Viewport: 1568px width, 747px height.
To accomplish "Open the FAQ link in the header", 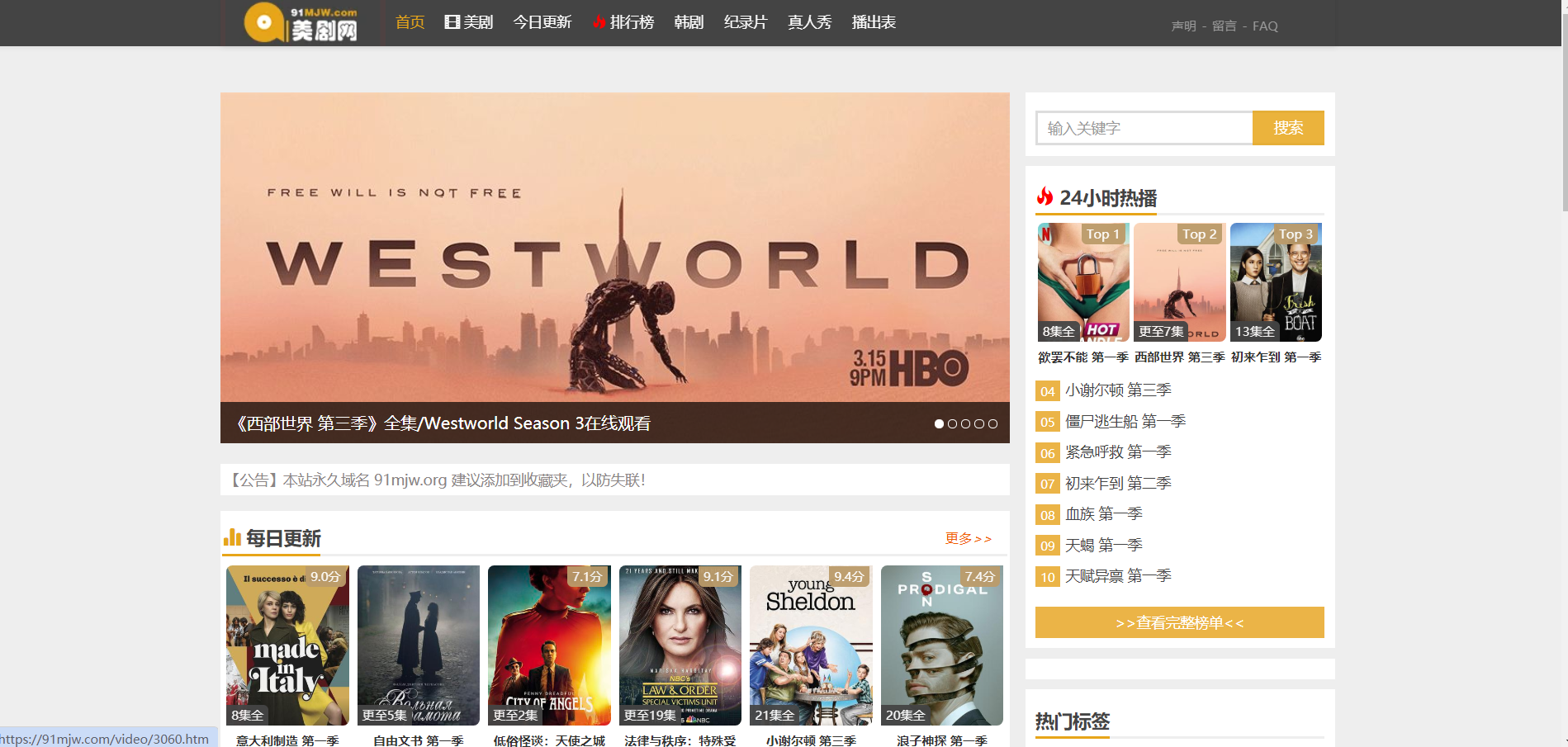I will tap(1265, 26).
